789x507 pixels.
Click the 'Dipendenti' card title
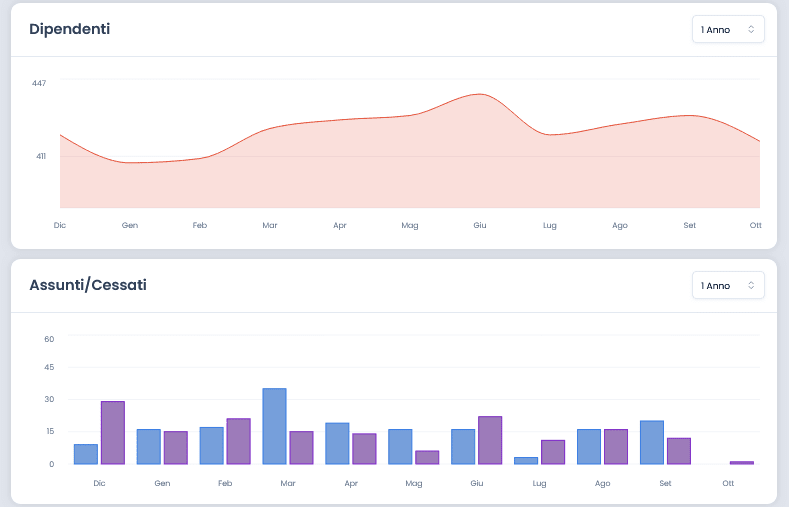70,29
